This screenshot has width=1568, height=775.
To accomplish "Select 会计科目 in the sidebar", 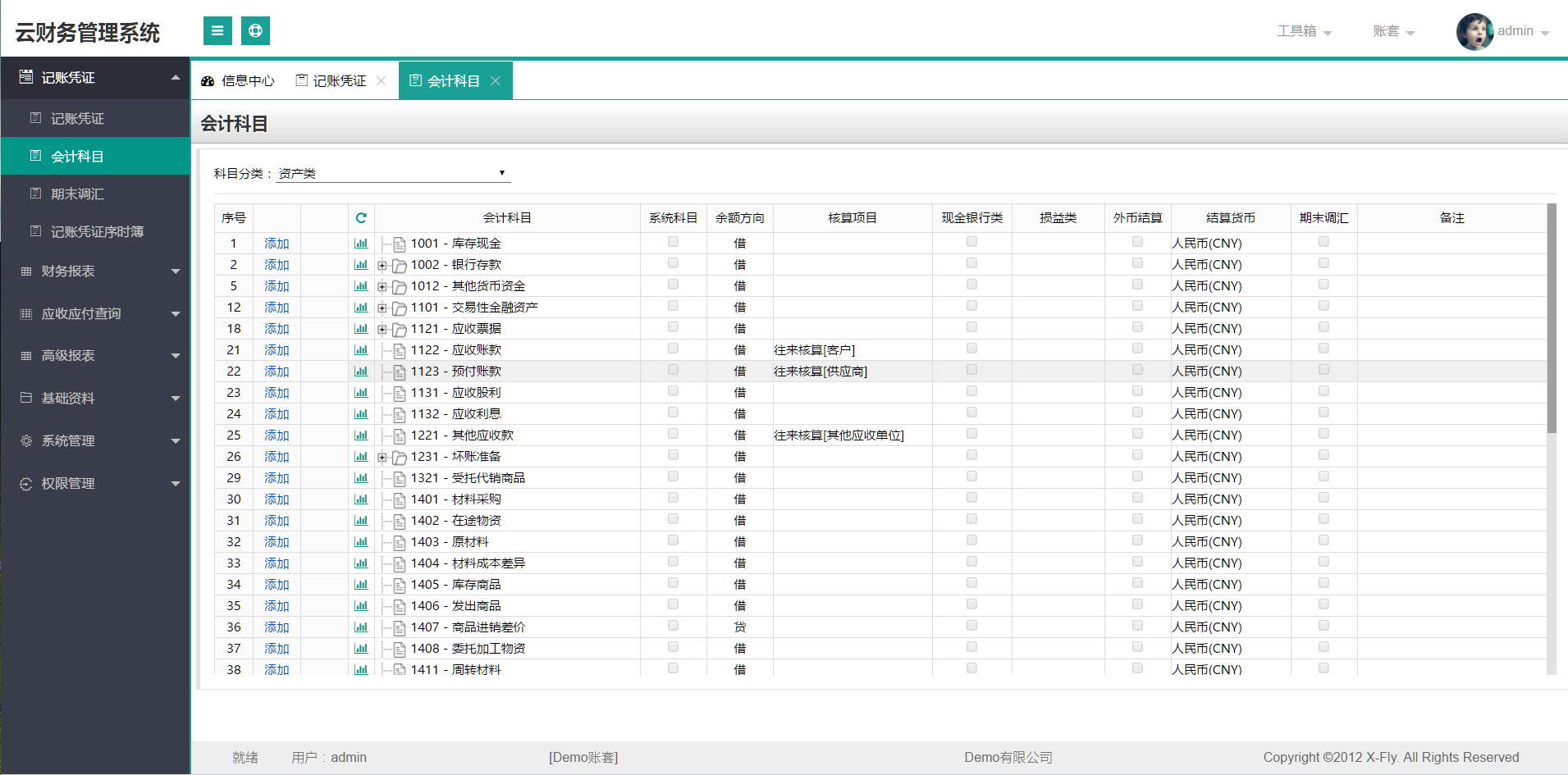I will click(95, 156).
